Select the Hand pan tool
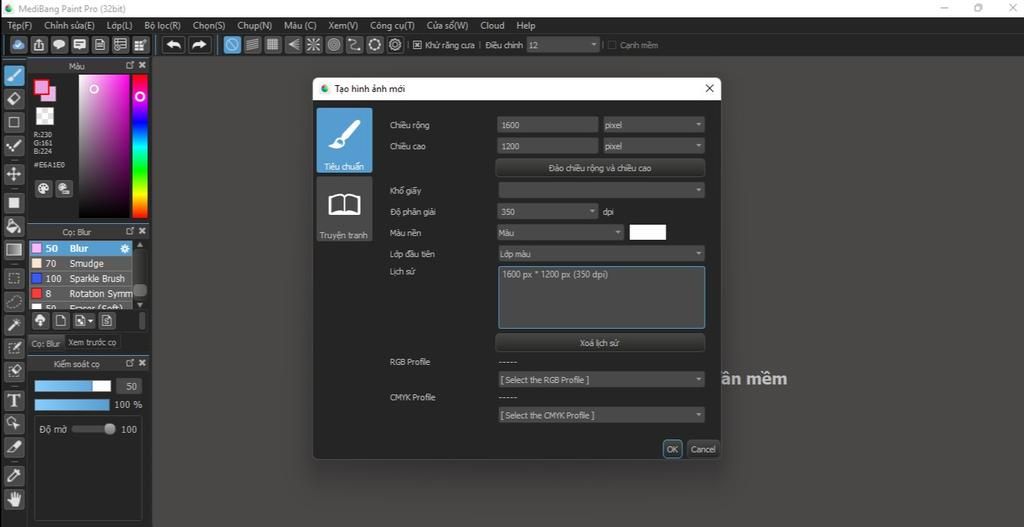 tap(14, 499)
